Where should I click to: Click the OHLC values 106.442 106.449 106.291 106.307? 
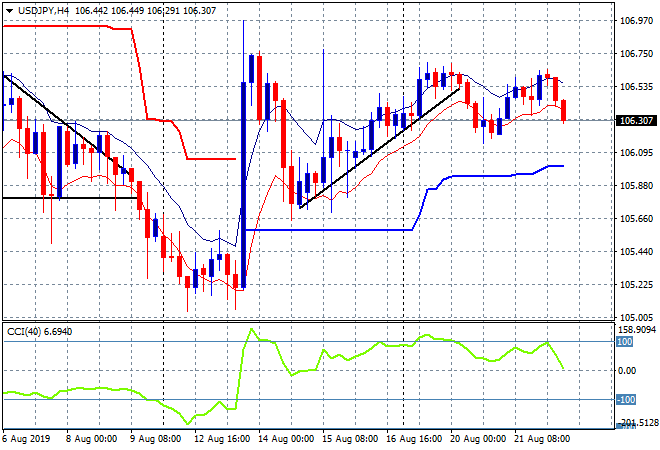pos(145,11)
